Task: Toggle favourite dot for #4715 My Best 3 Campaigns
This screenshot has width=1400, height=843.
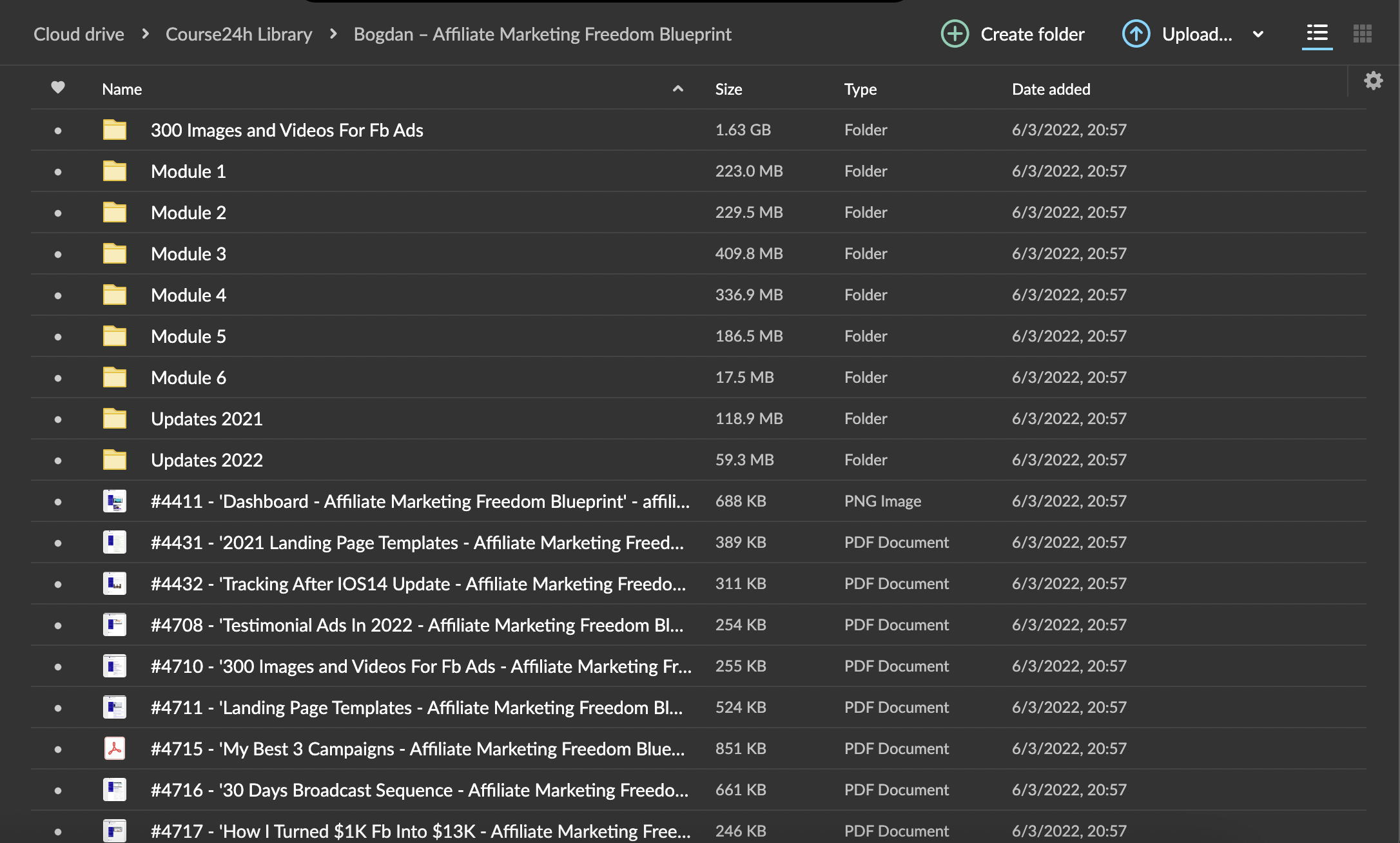Action: (58, 750)
